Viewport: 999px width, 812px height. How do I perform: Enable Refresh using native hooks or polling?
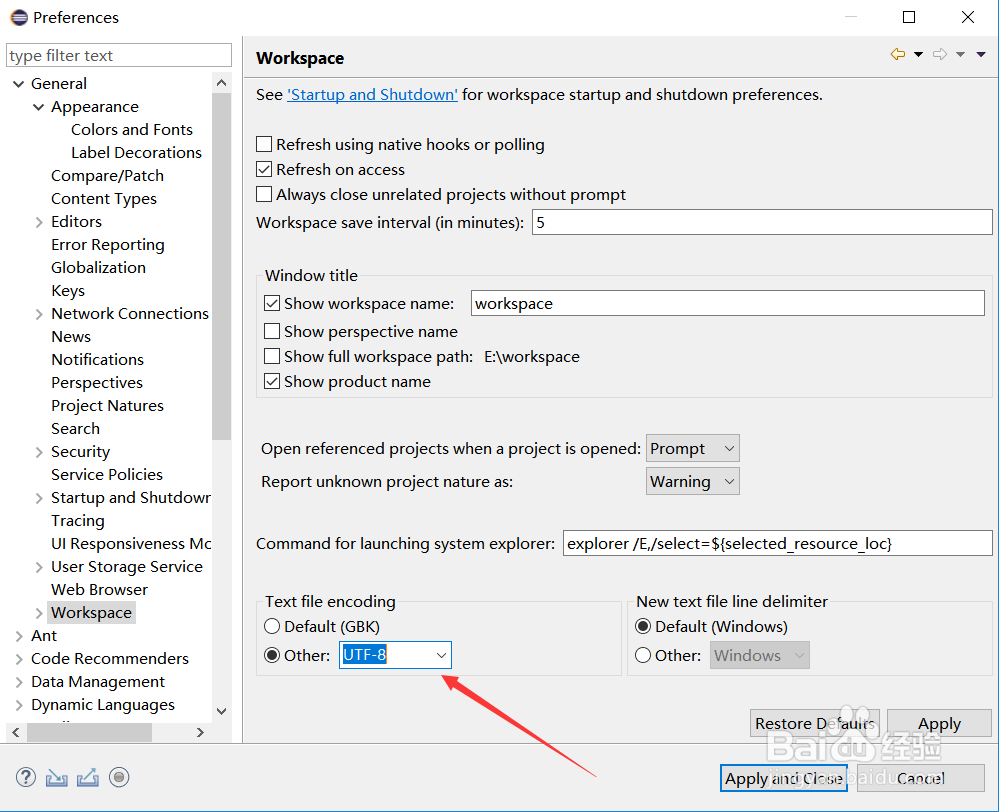pyautogui.click(x=264, y=144)
